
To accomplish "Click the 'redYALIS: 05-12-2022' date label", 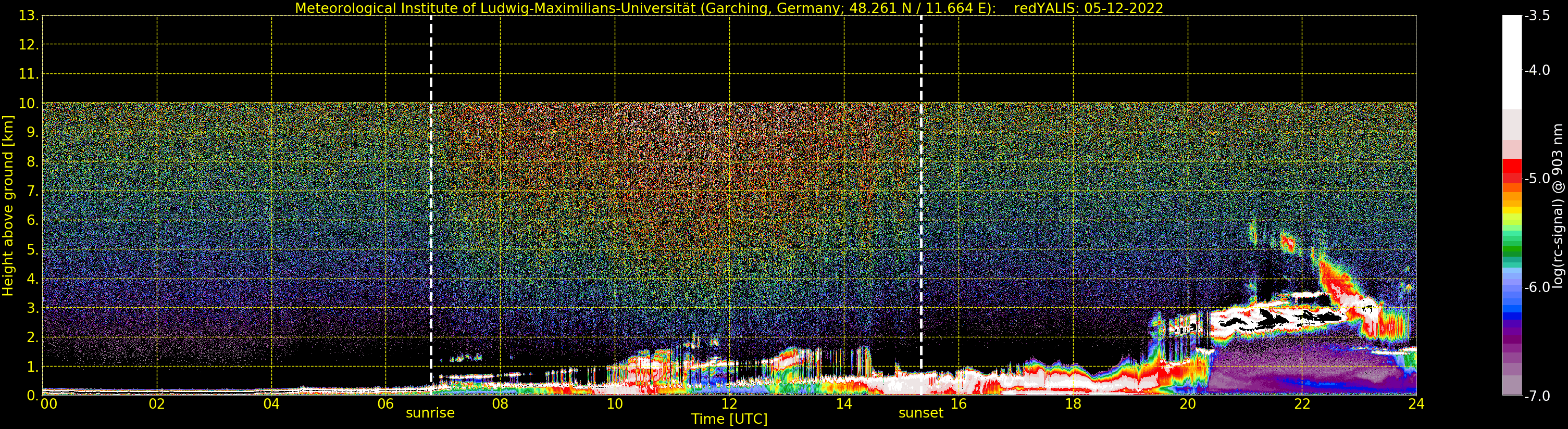I will (x=1088, y=8).
